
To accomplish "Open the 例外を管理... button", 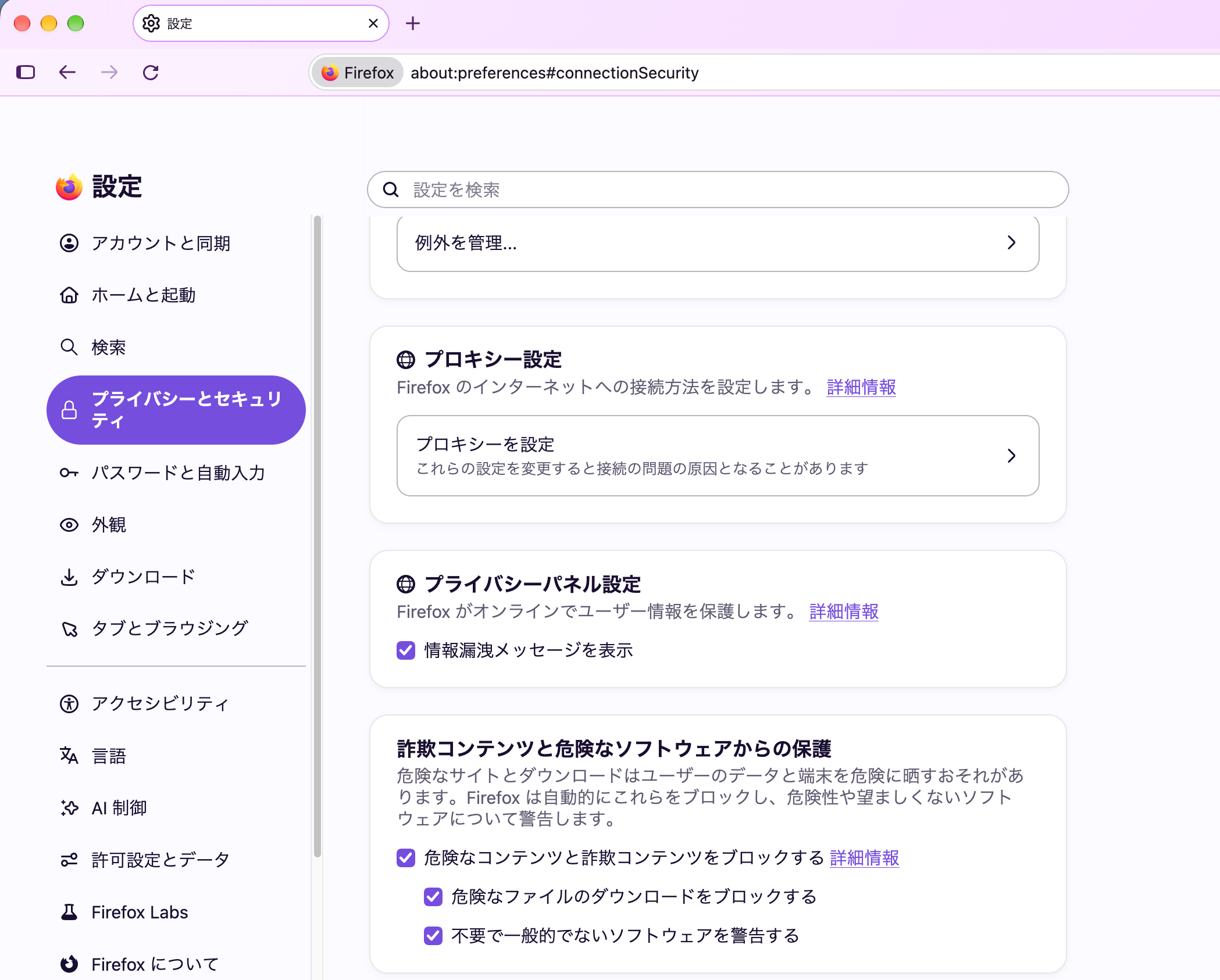I will [718, 243].
